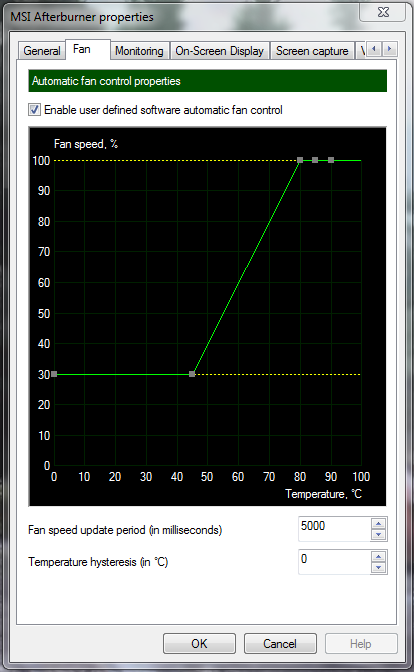Screen dimensions: 414x672
Task: Decrease the temperature hysteresis value
Action: [378, 567]
